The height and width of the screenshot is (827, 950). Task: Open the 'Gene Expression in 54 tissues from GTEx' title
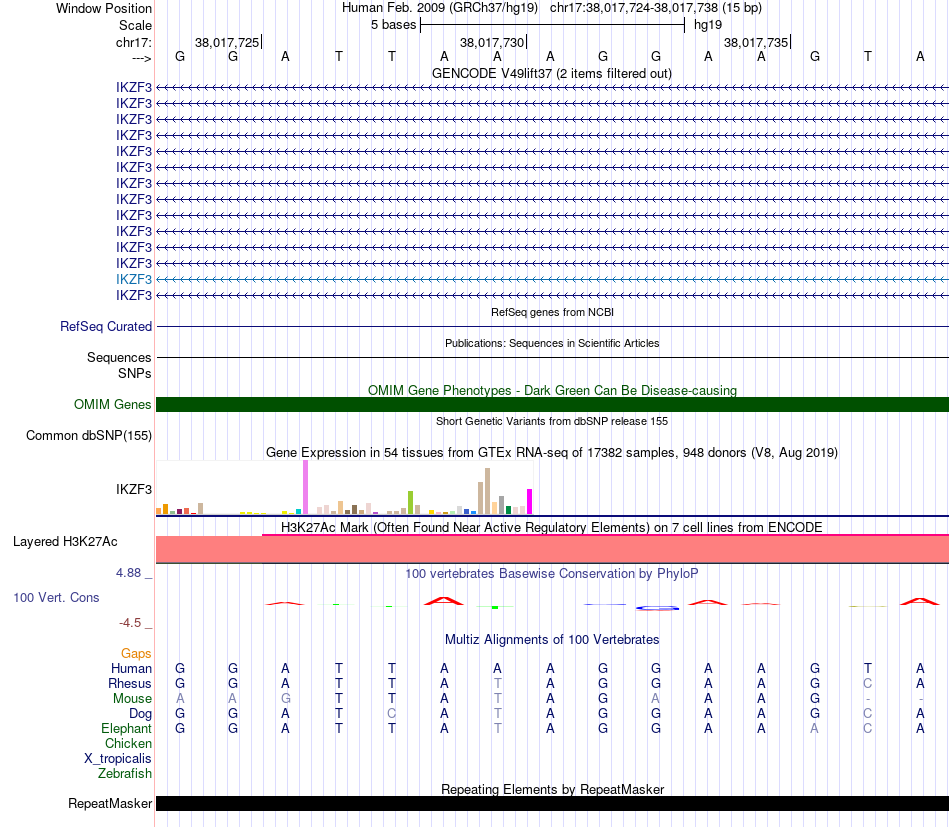click(552, 453)
